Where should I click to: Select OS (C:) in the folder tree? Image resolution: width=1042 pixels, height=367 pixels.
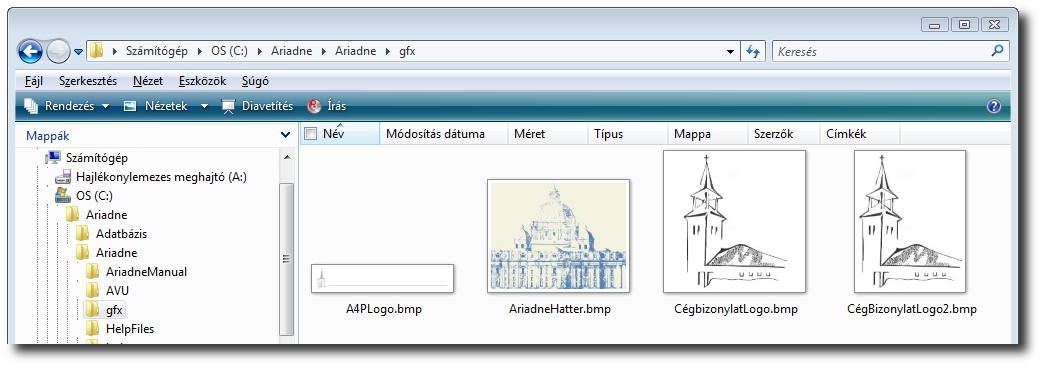94,195
